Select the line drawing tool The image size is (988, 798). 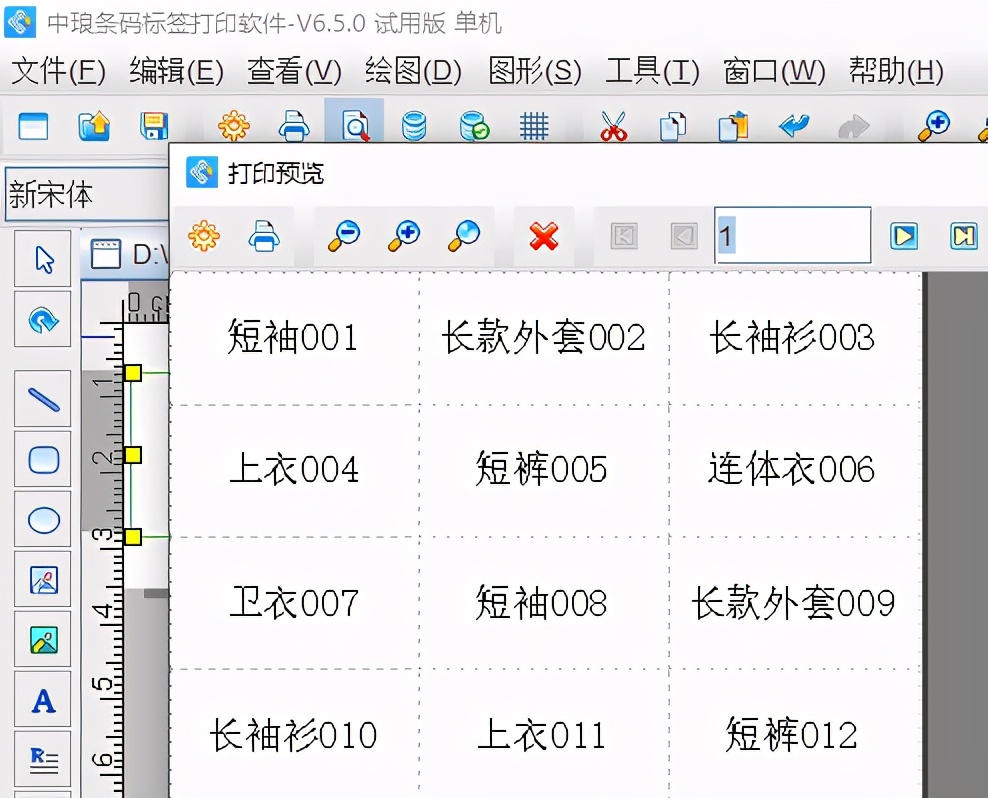coord(42,398)
